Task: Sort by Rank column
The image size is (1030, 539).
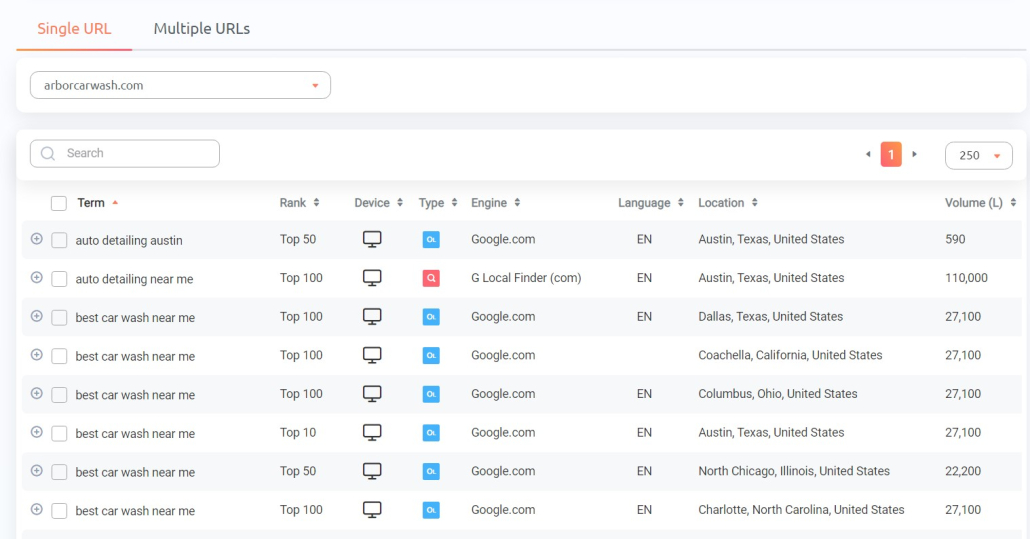Action: (x=299, y=203)
